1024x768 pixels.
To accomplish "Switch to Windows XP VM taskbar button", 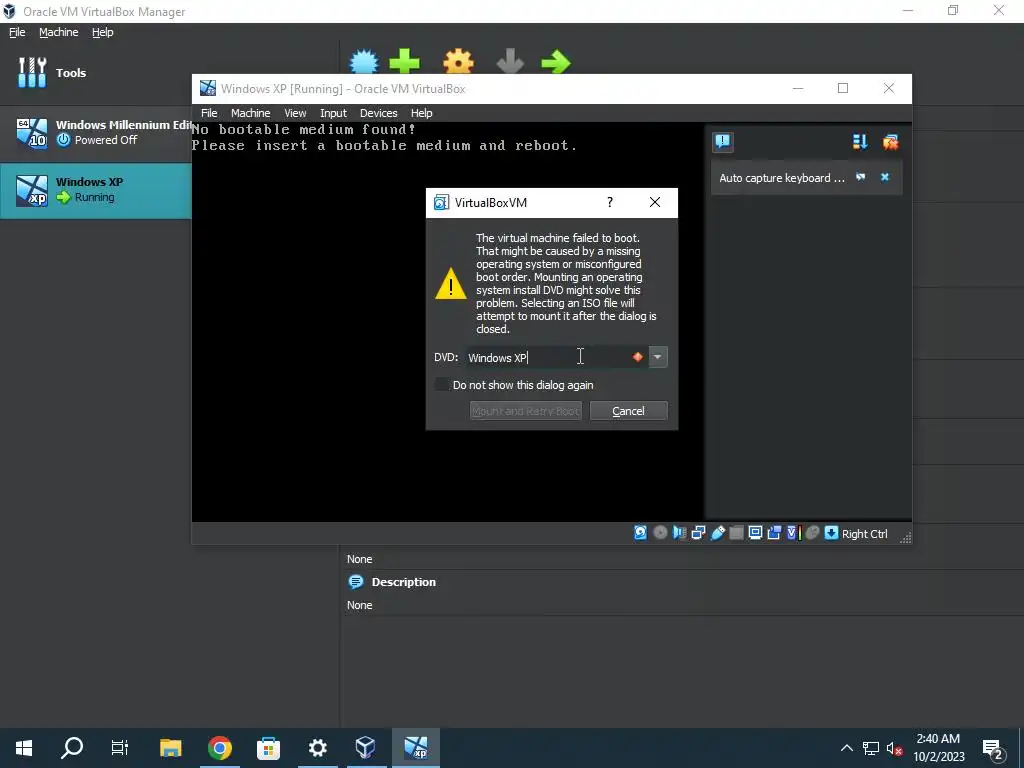I will click(x=415, y=748).
